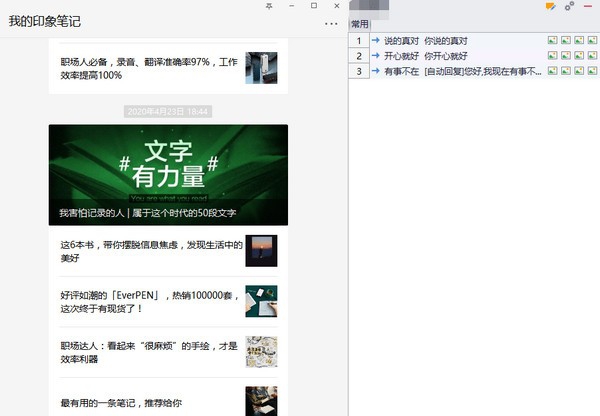This screenshot has height=416, width=600.
Task: Click leftmost image icon in 有事不在 row
Action: tap(553, 71)
